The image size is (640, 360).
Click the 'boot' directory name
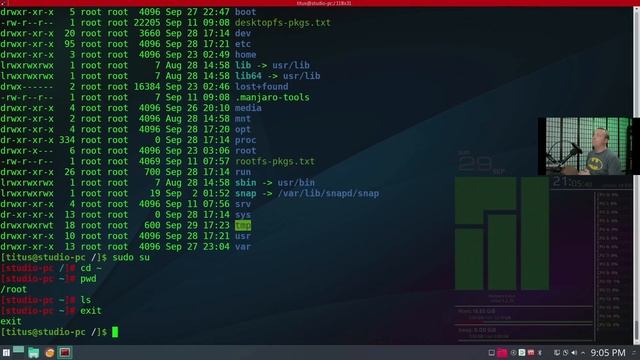tap(245, 12)
